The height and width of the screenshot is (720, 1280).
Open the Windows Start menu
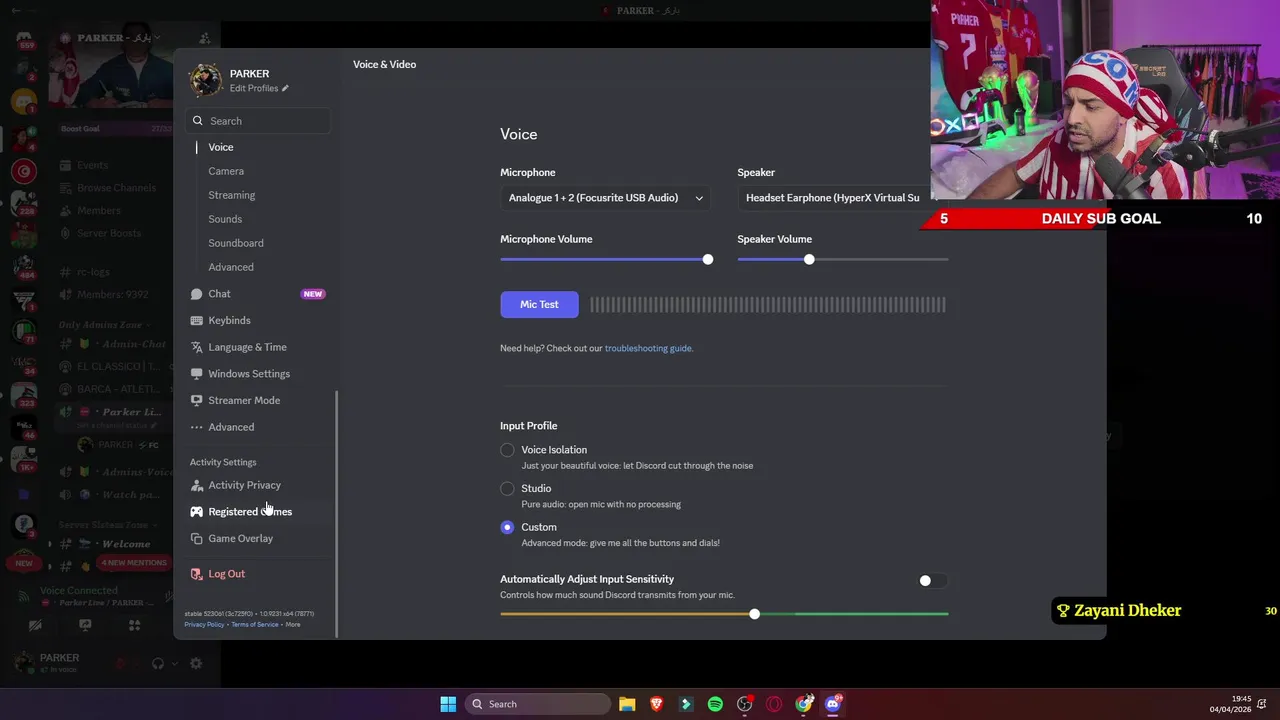tap(448, 704)
